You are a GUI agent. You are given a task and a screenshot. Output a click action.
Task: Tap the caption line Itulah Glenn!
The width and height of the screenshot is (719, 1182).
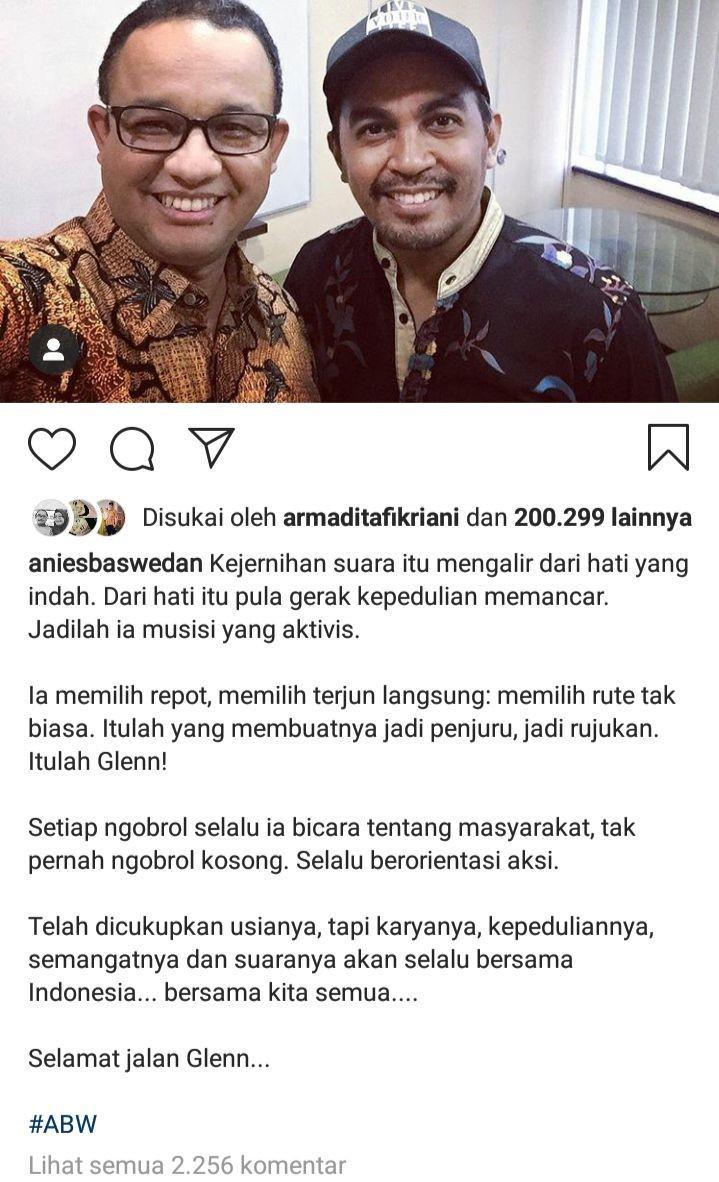coord(97,761)
